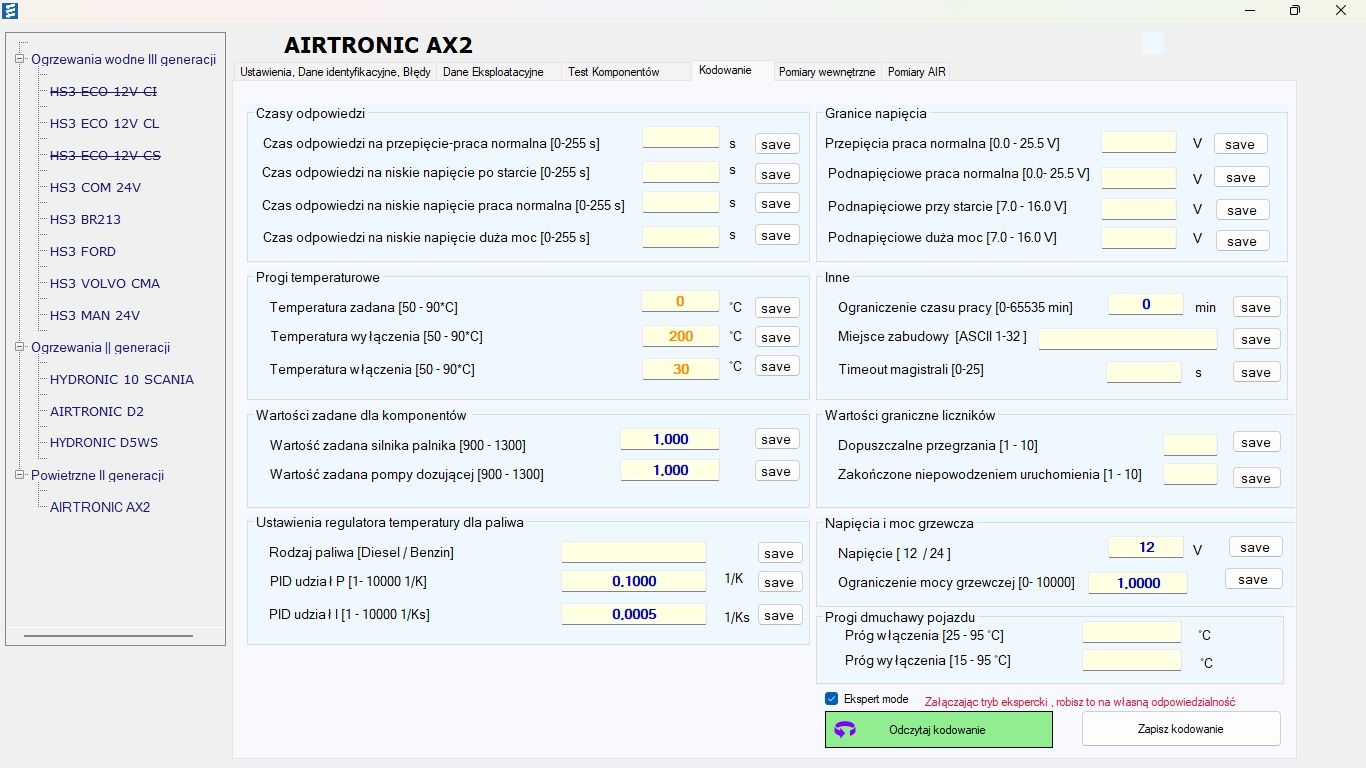Save Rodzaj paliwa setting

[x=779, y=553]
